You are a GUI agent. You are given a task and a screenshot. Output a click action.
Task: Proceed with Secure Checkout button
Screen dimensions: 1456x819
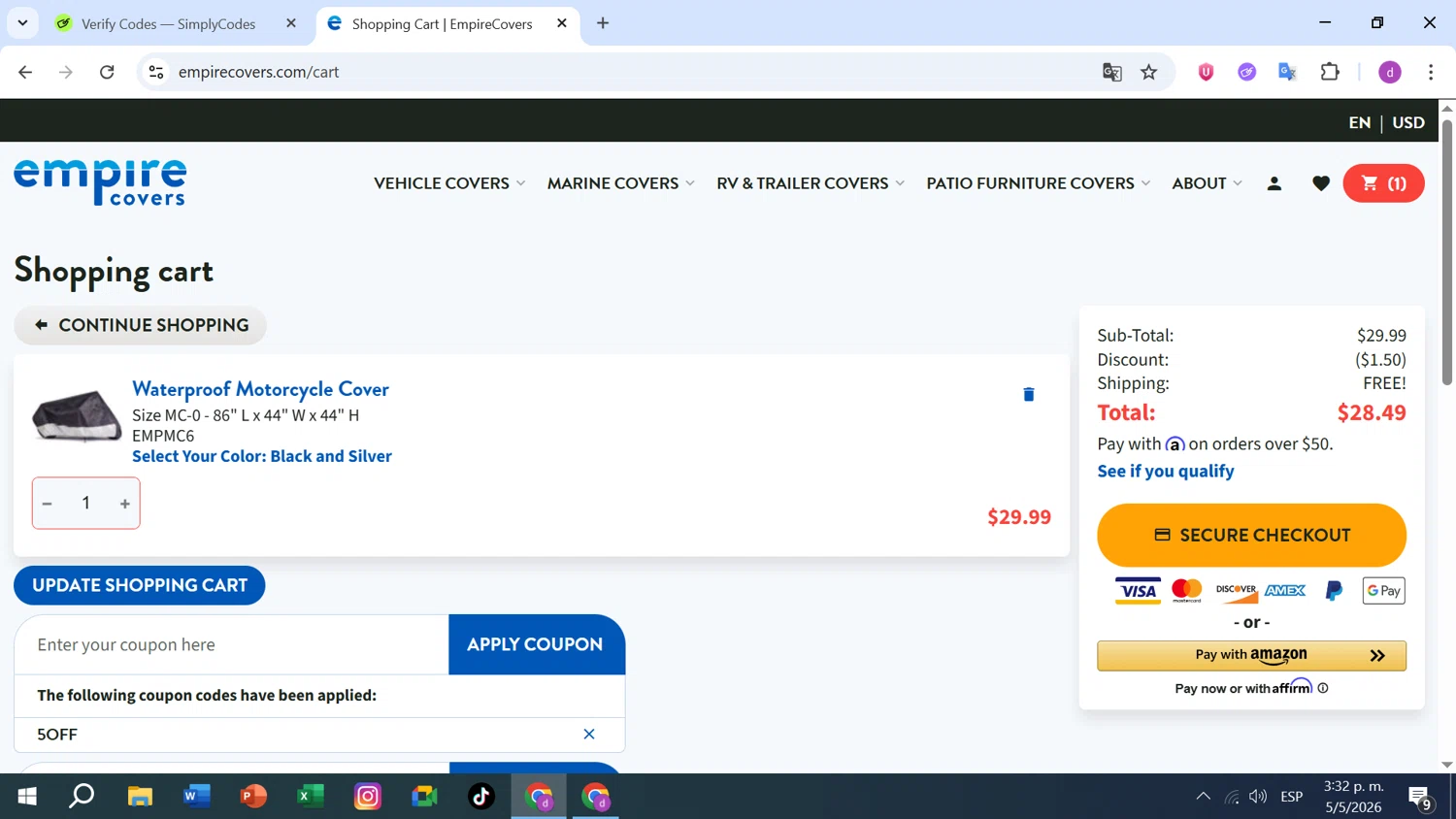coord(1251,535)
